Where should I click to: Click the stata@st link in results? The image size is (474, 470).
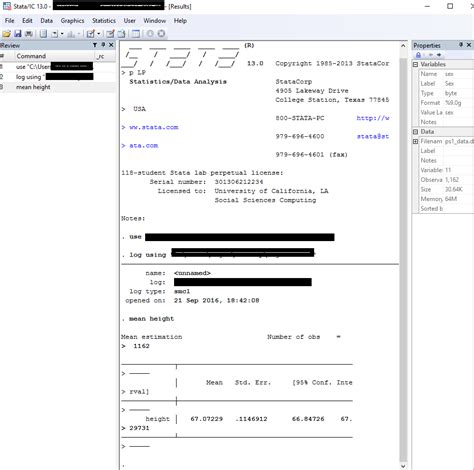tap(373, 136)
